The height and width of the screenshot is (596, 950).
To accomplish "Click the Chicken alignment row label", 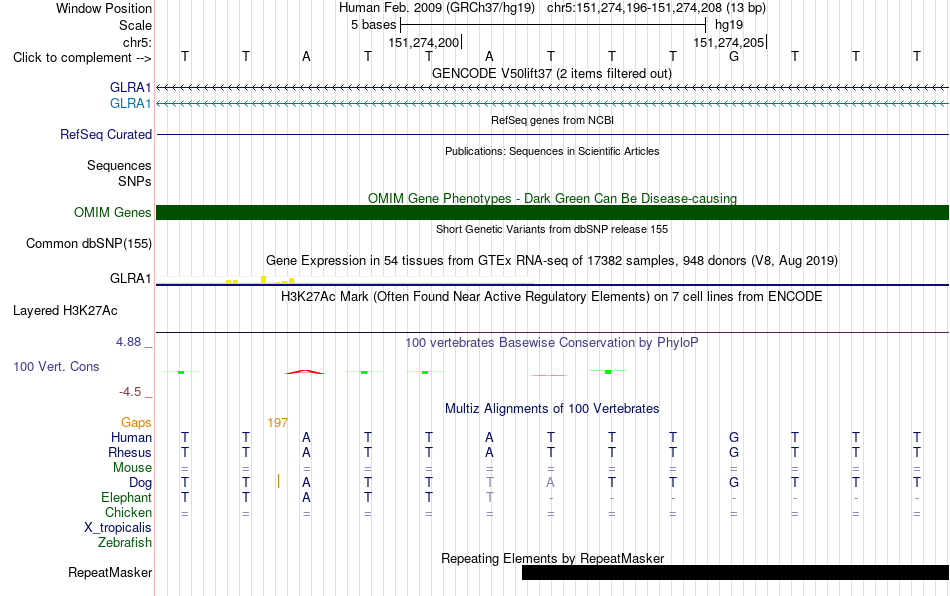I will click(128, 512).
